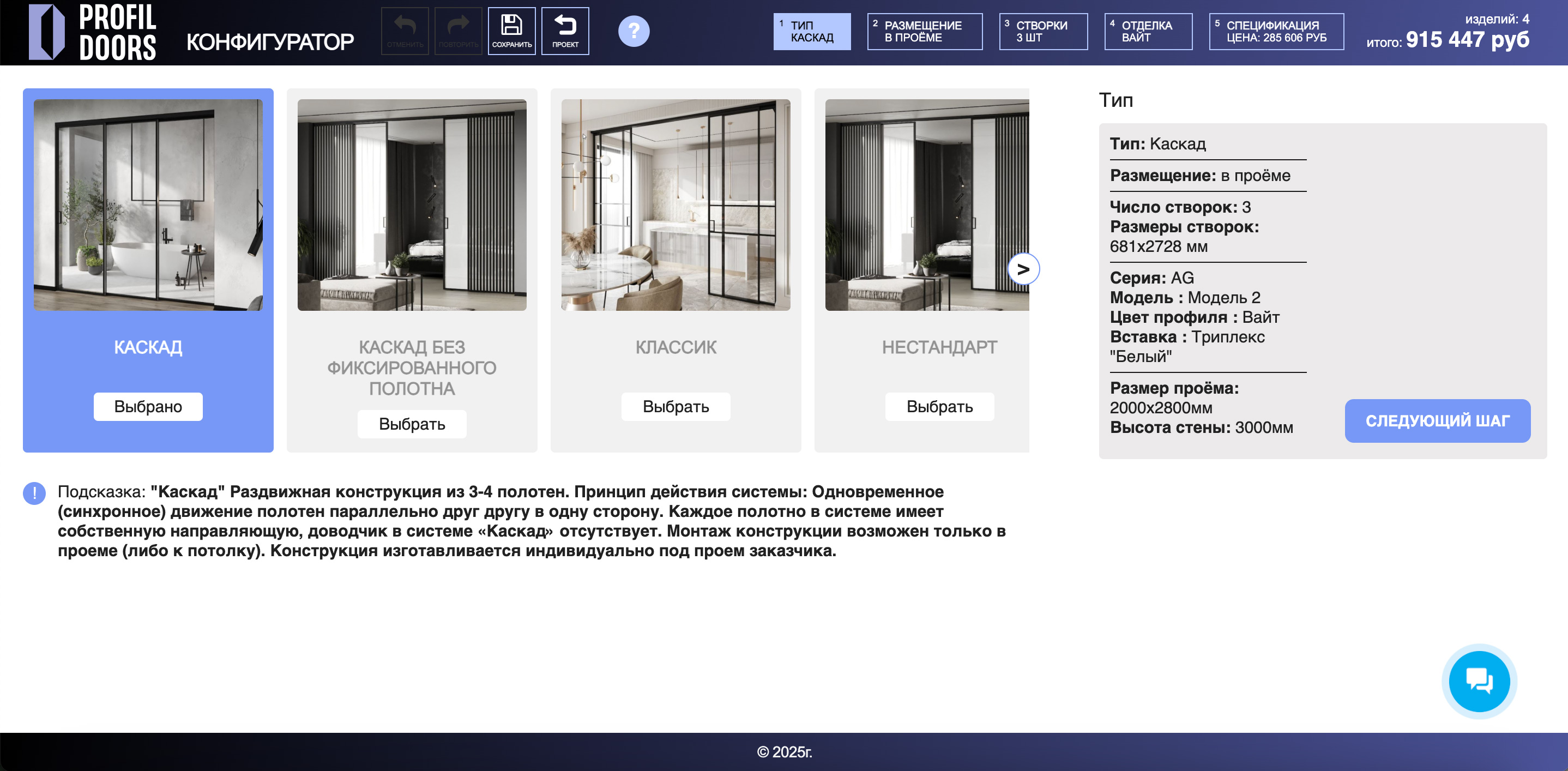Choose Каскад без фиксированного полотна via Выбрать
This screenshot has width=1568, height=771.
pyautogui.click(x=412, y=424)
